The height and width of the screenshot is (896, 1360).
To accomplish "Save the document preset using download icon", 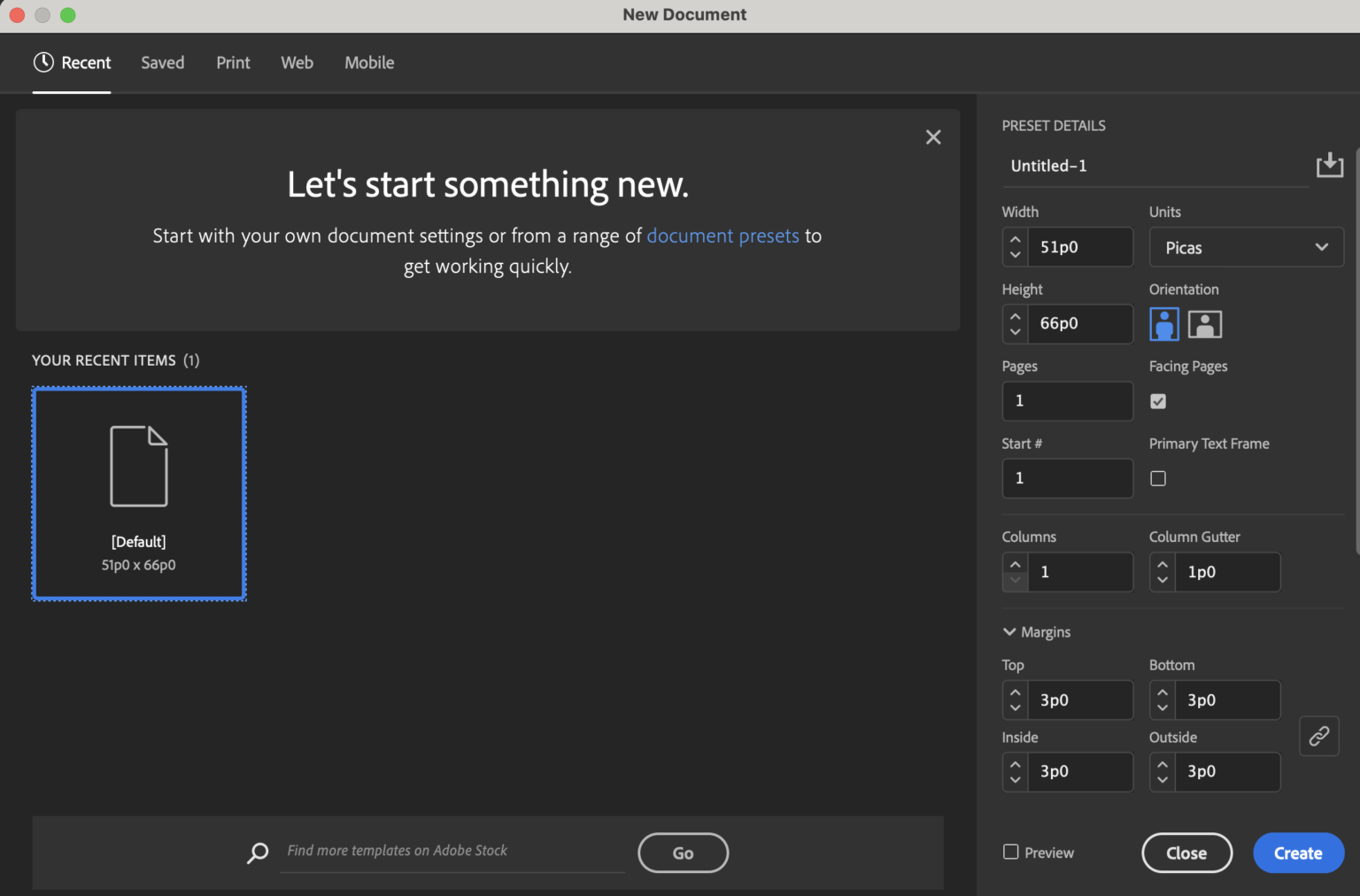I will 1330,165.
